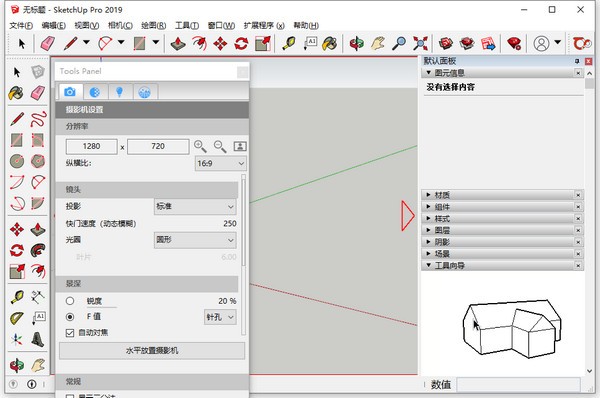Click the 水平放置摄影机 button
Screen dimensions: 600x398
(x=152, y=351)
